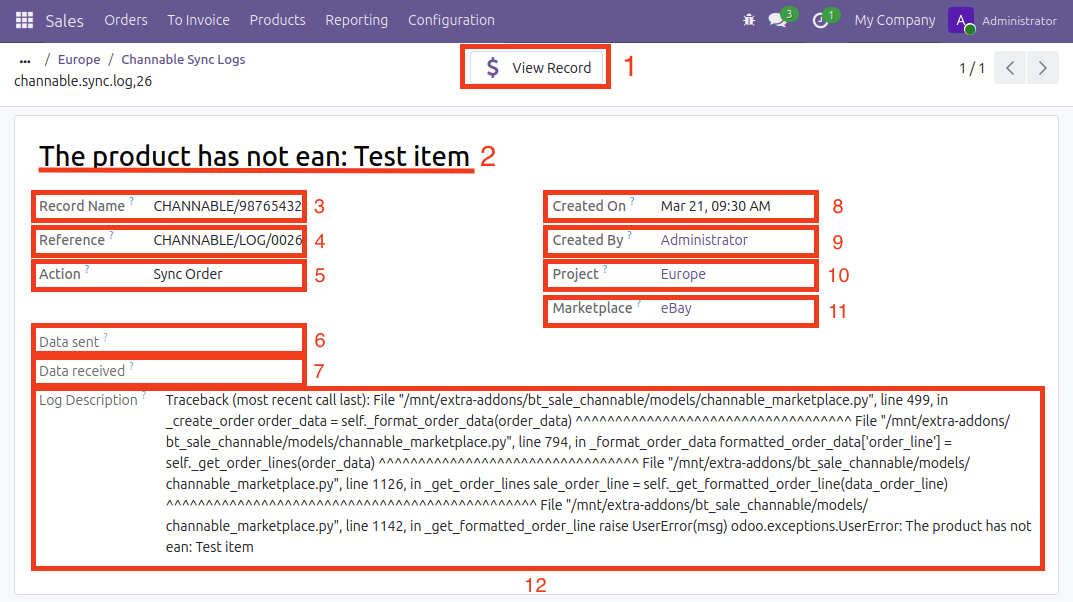Click the debug bug icon
The image size is (1073, 602).
[x=749, y=20]
